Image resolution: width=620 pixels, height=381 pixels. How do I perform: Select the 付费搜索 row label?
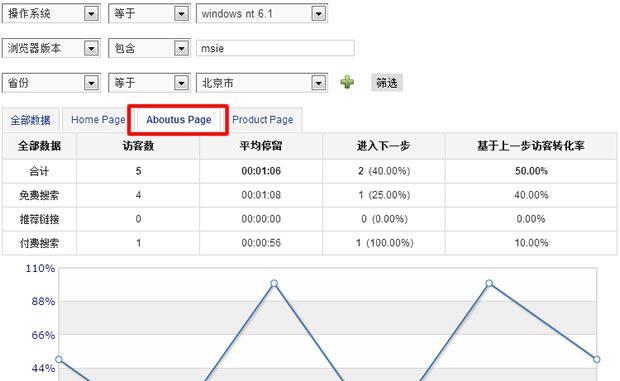point(39,243)
